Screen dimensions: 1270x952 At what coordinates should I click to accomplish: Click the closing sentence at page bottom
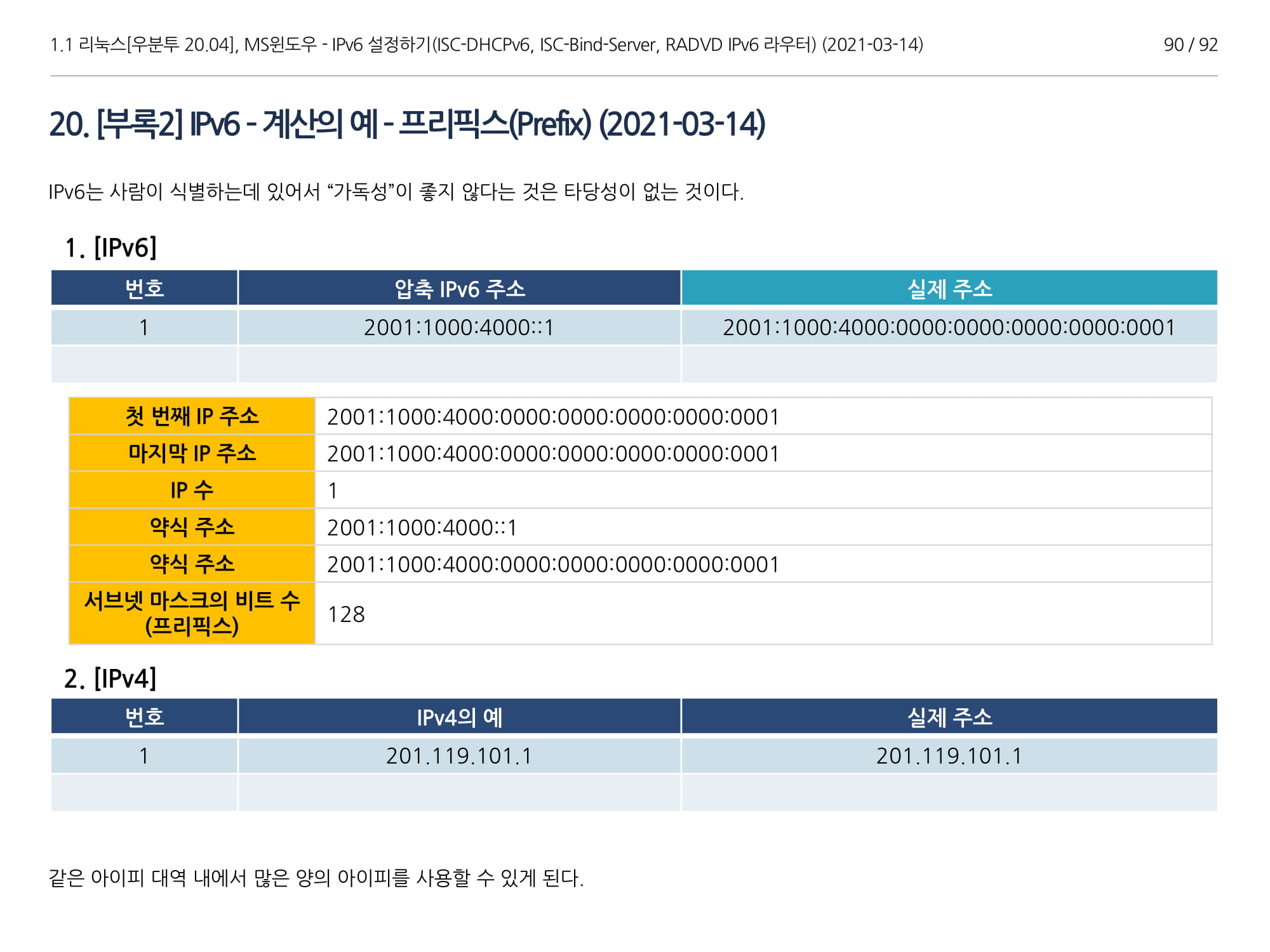pos(316,878)
